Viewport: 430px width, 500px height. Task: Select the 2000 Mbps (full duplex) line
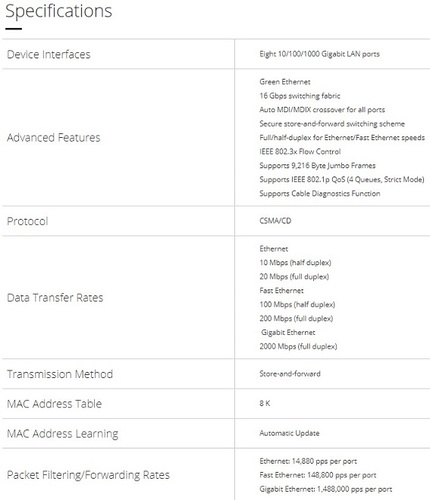point(298,347)
